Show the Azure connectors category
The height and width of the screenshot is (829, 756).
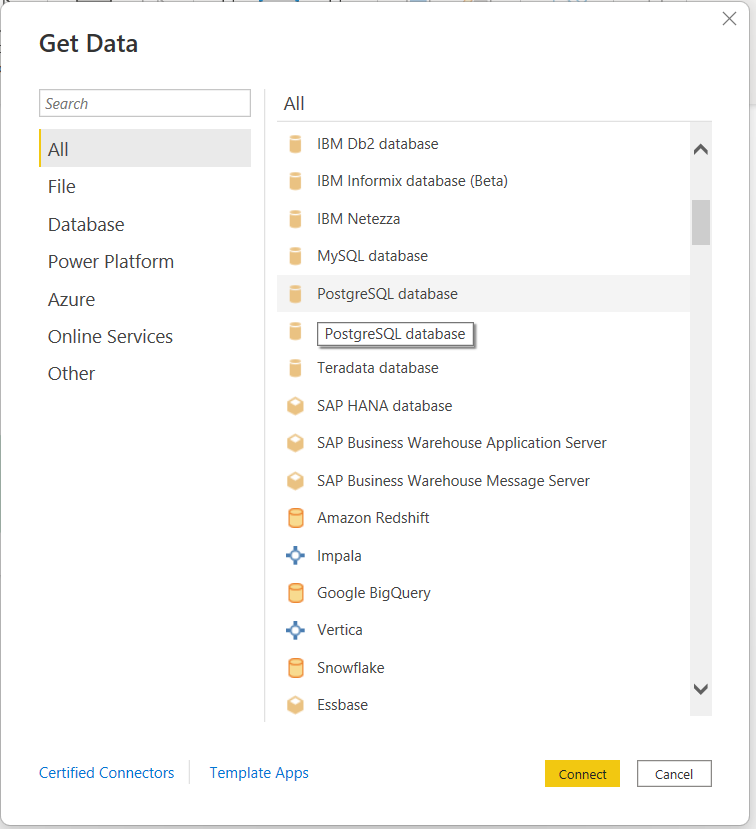(x=72, y=299)
